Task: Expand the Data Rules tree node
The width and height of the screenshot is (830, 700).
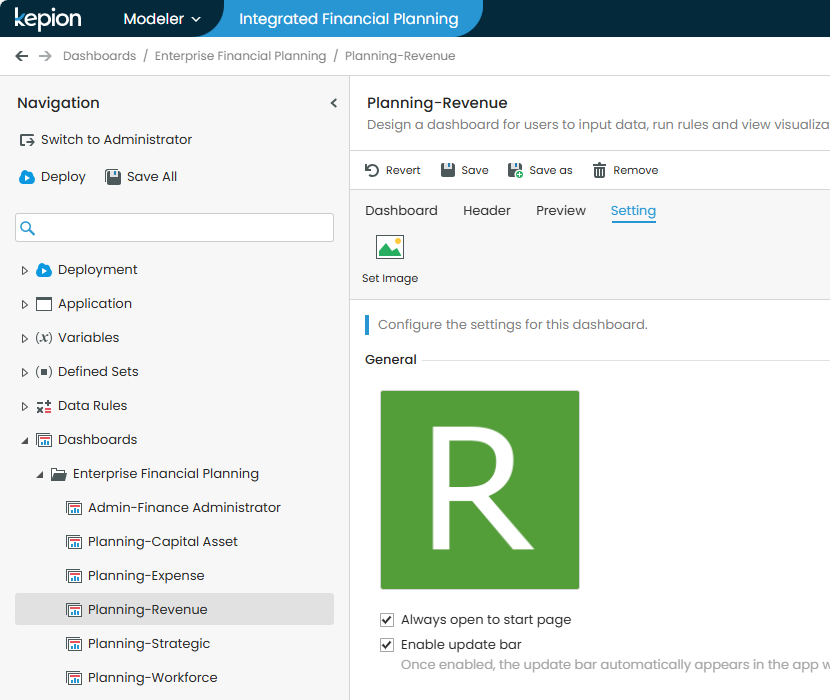Action: 25,406
